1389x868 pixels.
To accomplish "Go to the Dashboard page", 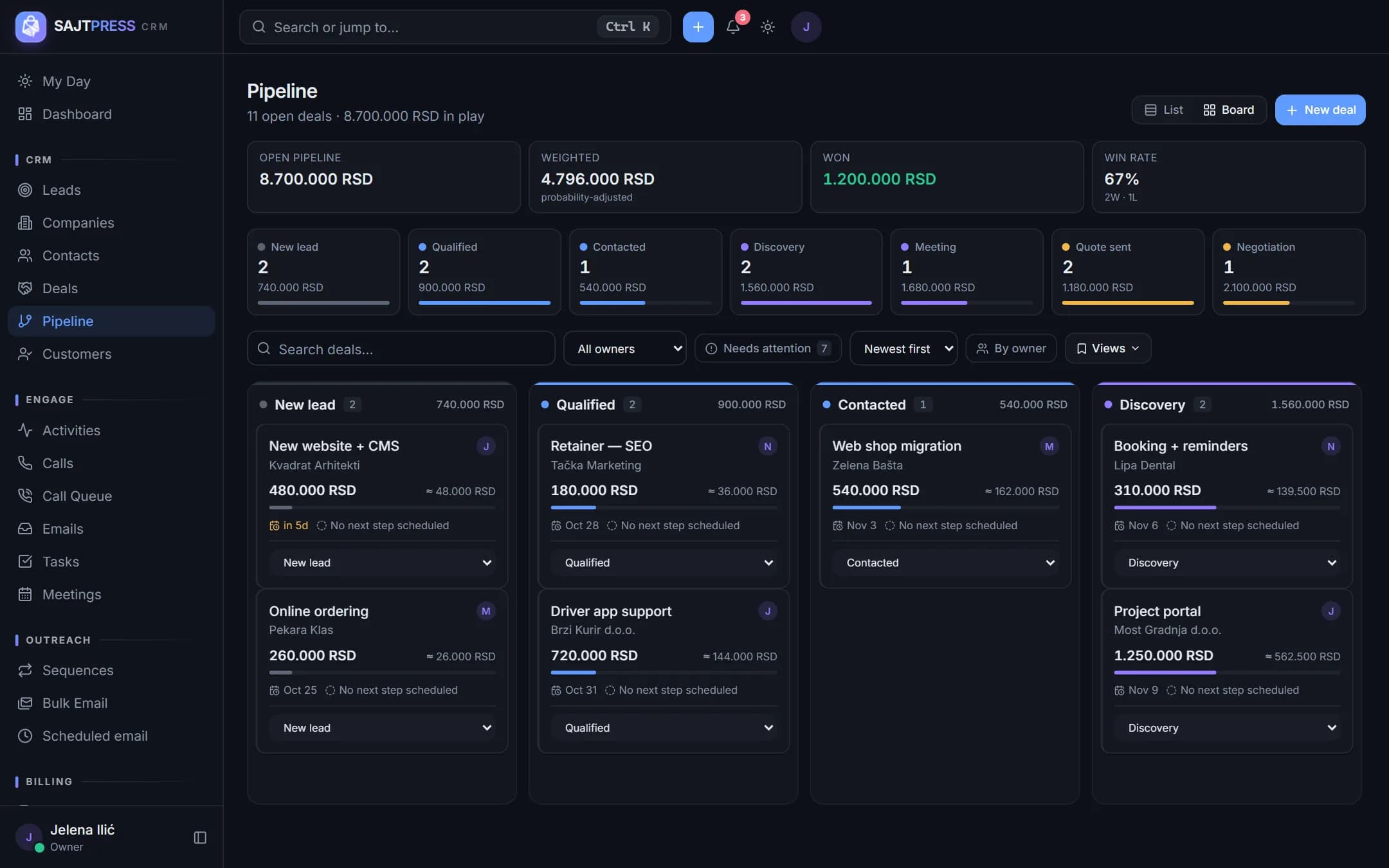I will tap(111, 114).
